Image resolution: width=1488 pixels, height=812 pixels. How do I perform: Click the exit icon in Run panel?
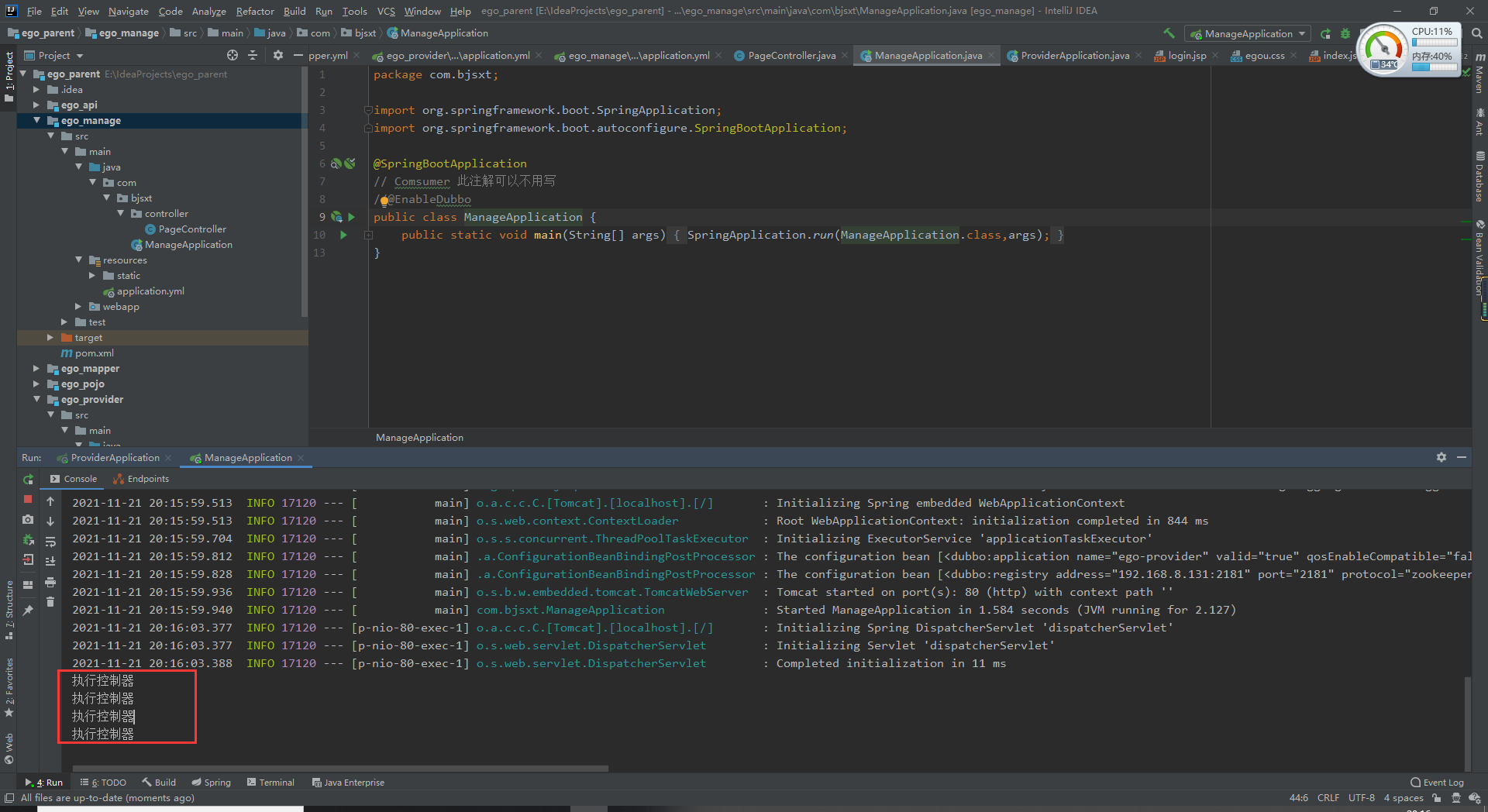point(28,559)
